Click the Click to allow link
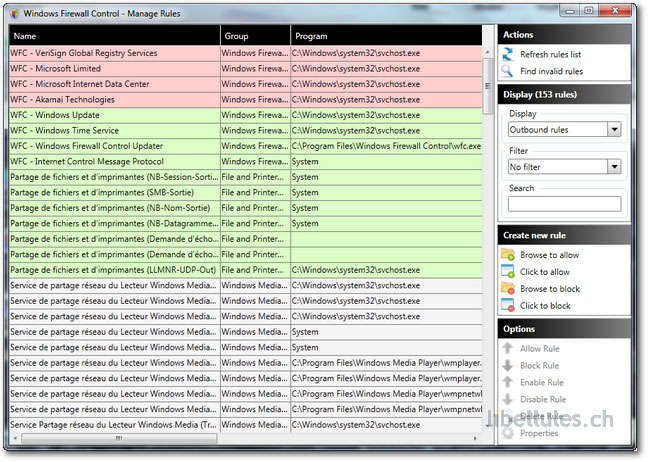 tap(545, 272)
